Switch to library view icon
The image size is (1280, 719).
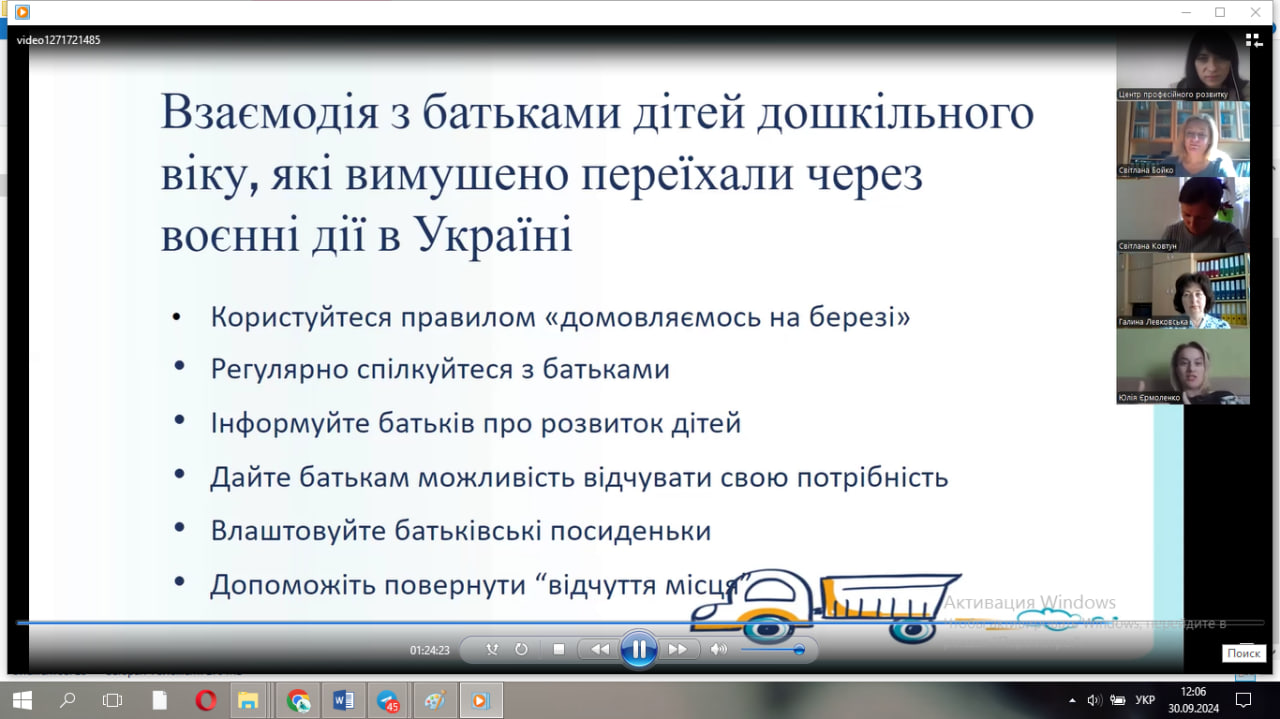(1254, 40)
